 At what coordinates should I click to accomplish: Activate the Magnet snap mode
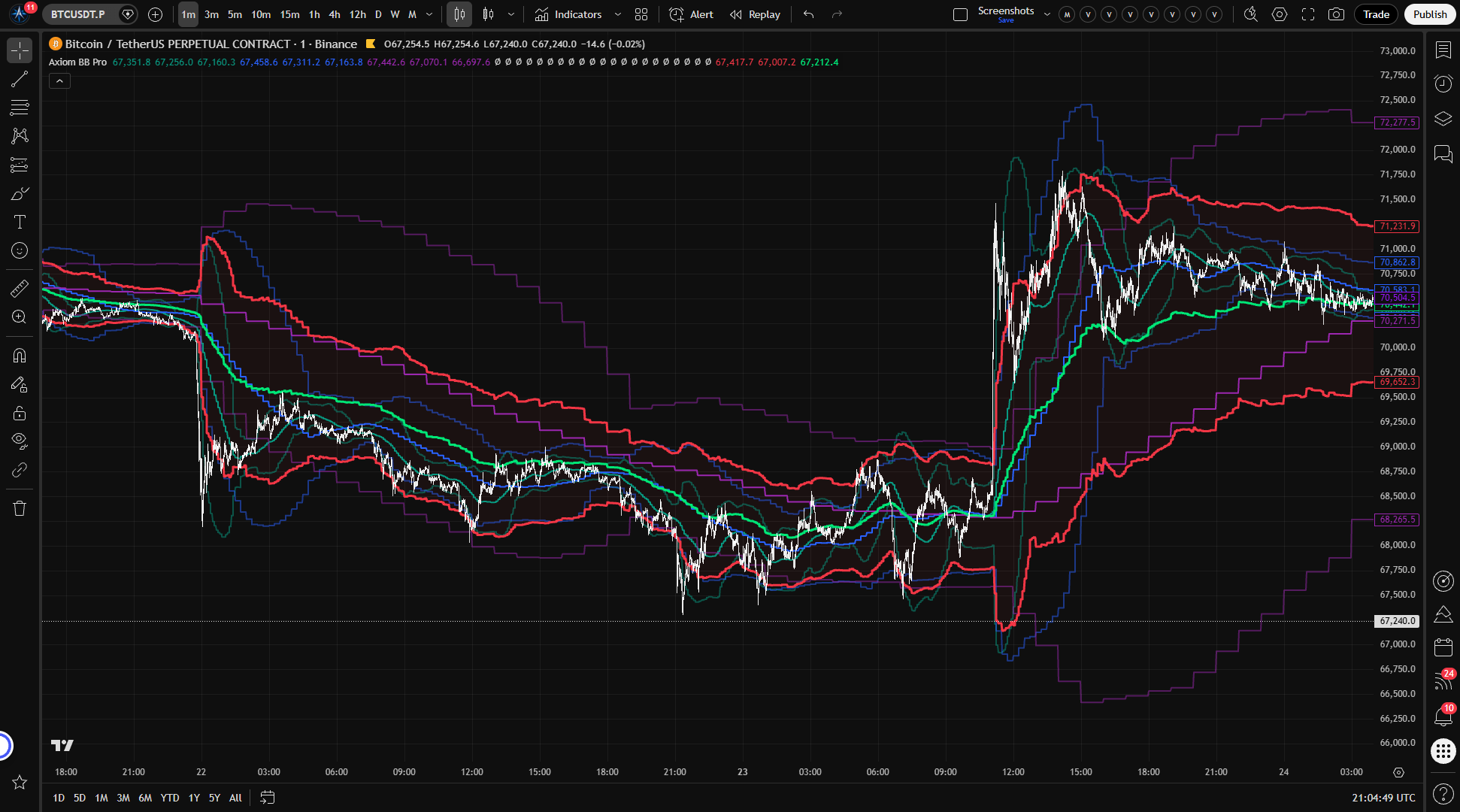20,356
